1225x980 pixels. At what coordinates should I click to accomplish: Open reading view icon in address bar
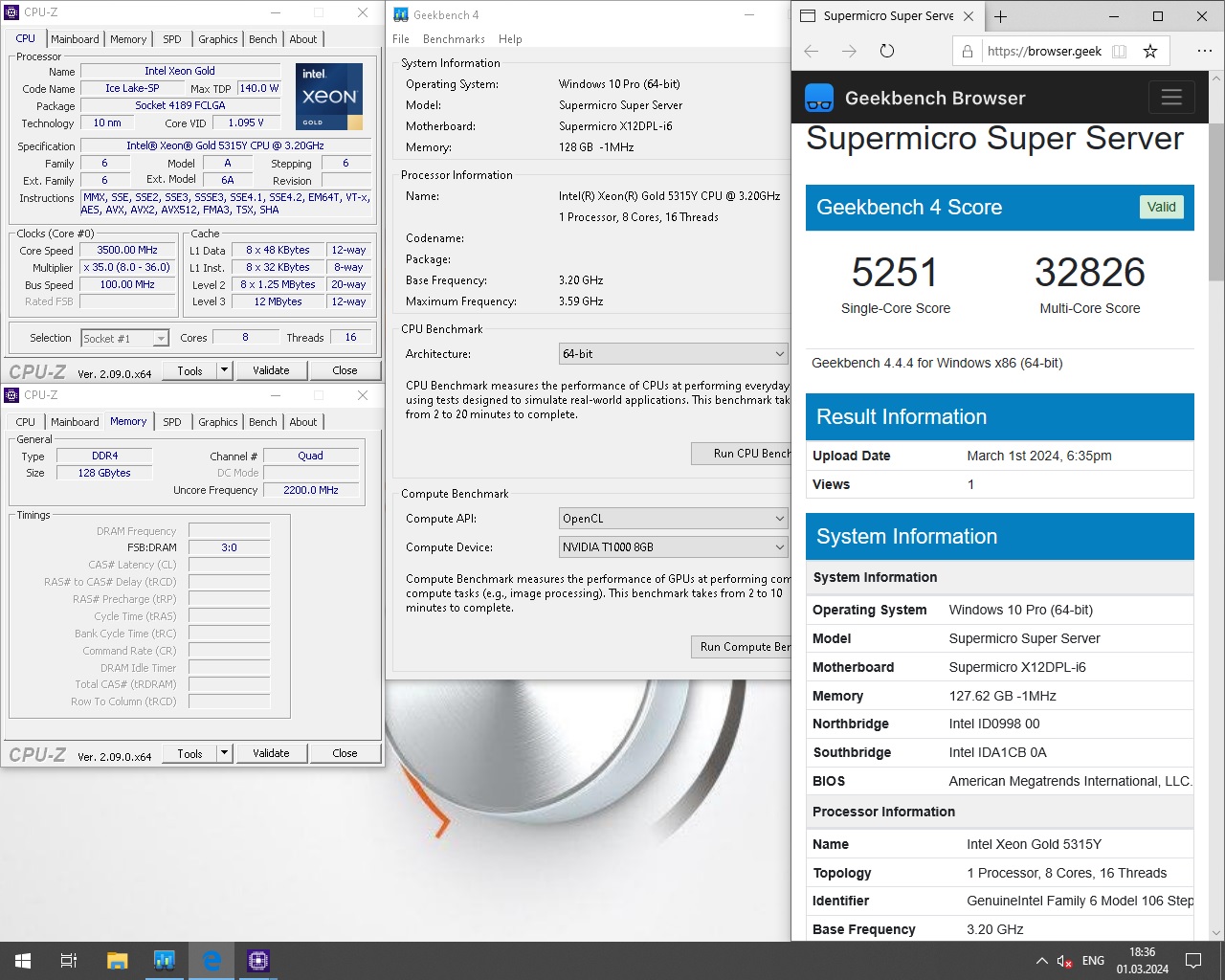[x=1120, y=52]
